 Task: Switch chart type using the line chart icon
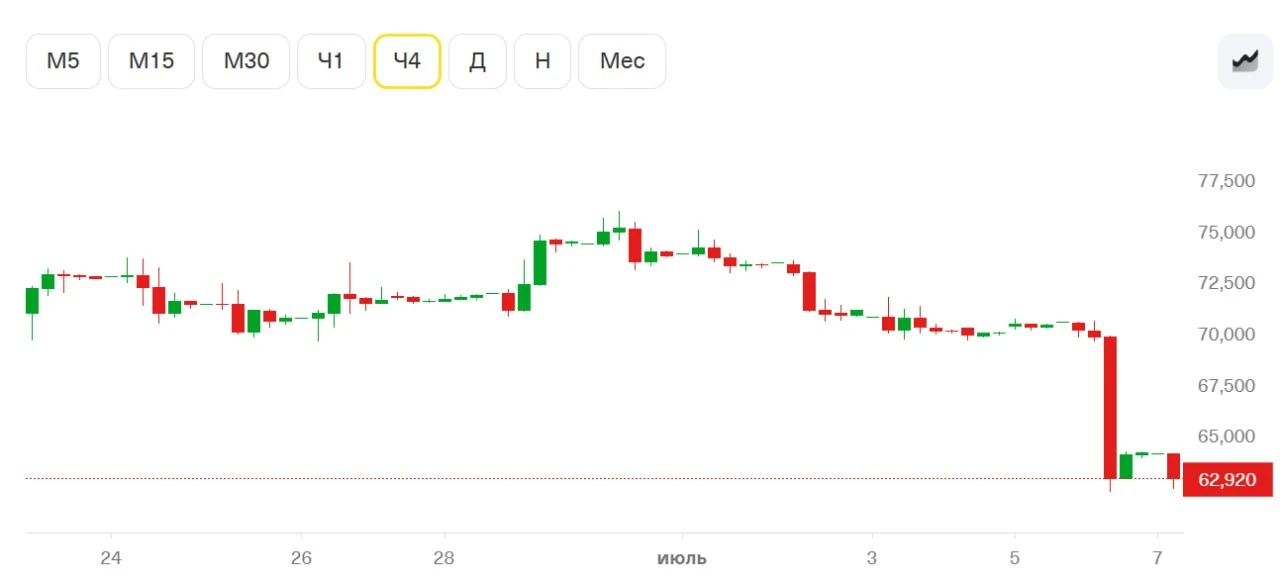1245,61
